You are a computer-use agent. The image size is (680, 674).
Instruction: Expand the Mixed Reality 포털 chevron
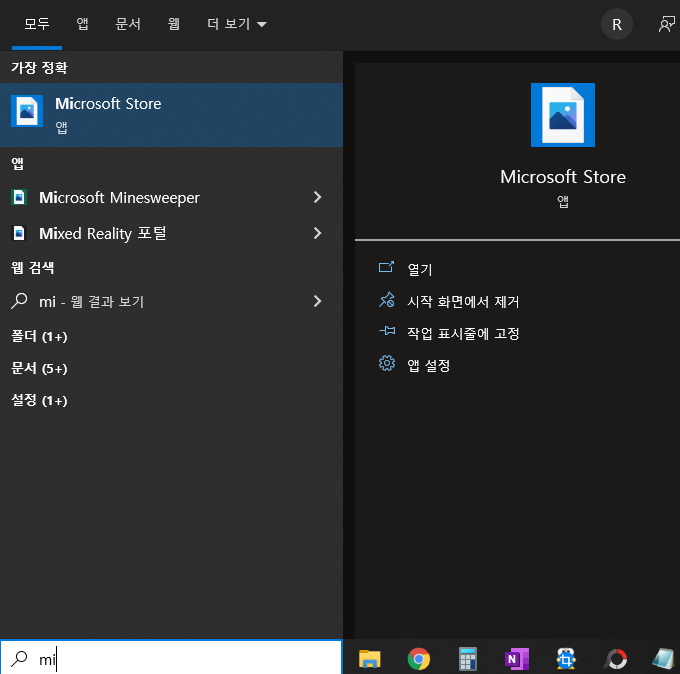[317, 233]
